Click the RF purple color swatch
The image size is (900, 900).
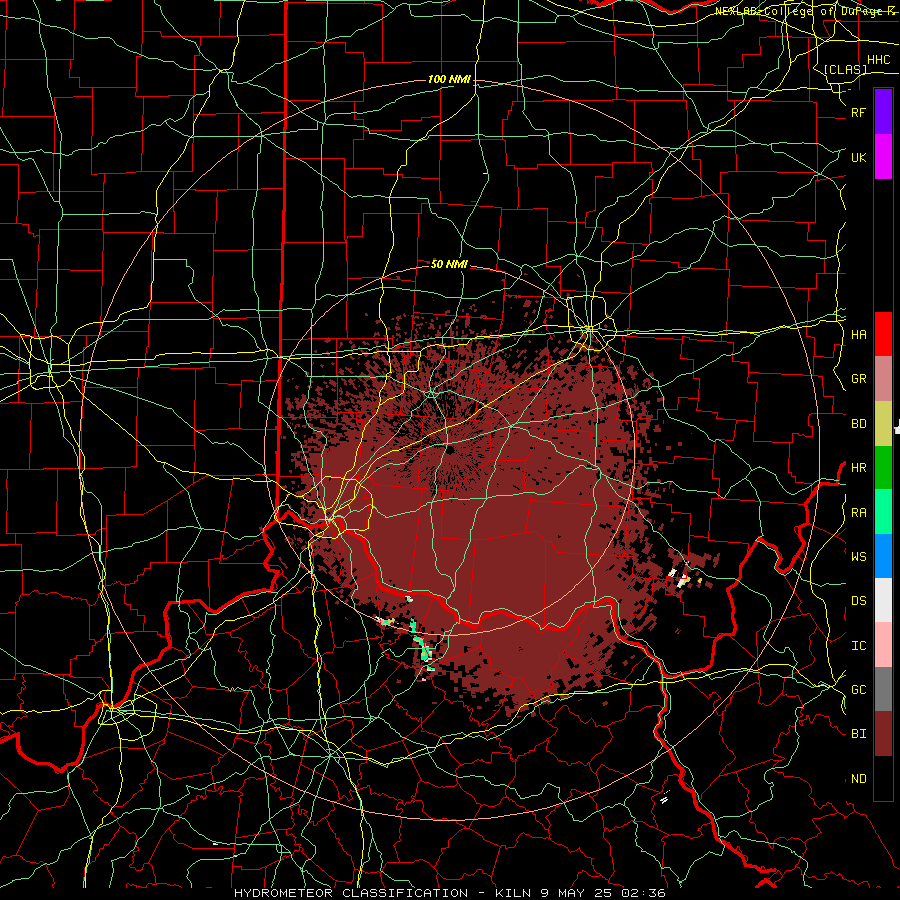point(883,112)
